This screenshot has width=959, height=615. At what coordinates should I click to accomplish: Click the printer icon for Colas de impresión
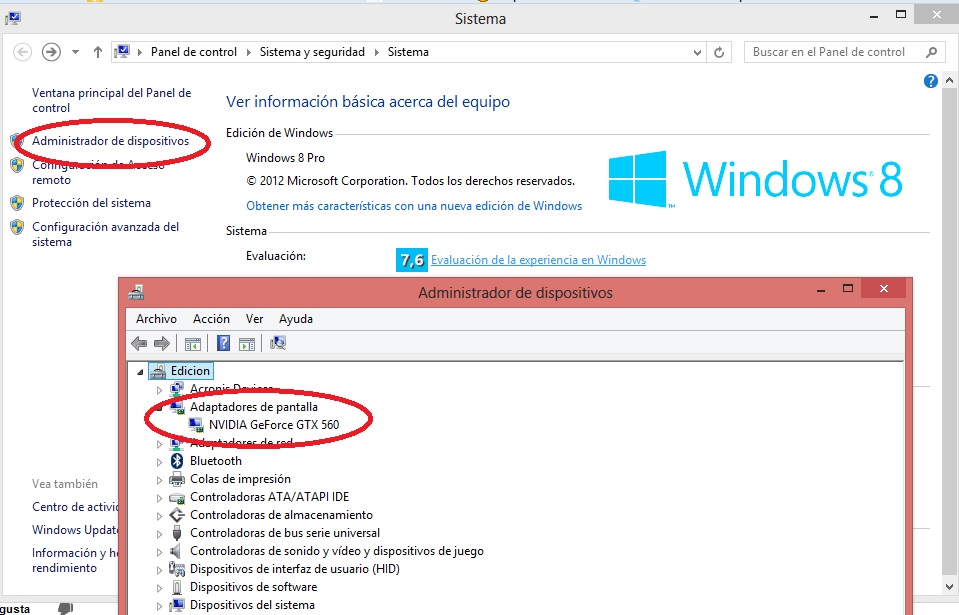click(x=177, y=479)
